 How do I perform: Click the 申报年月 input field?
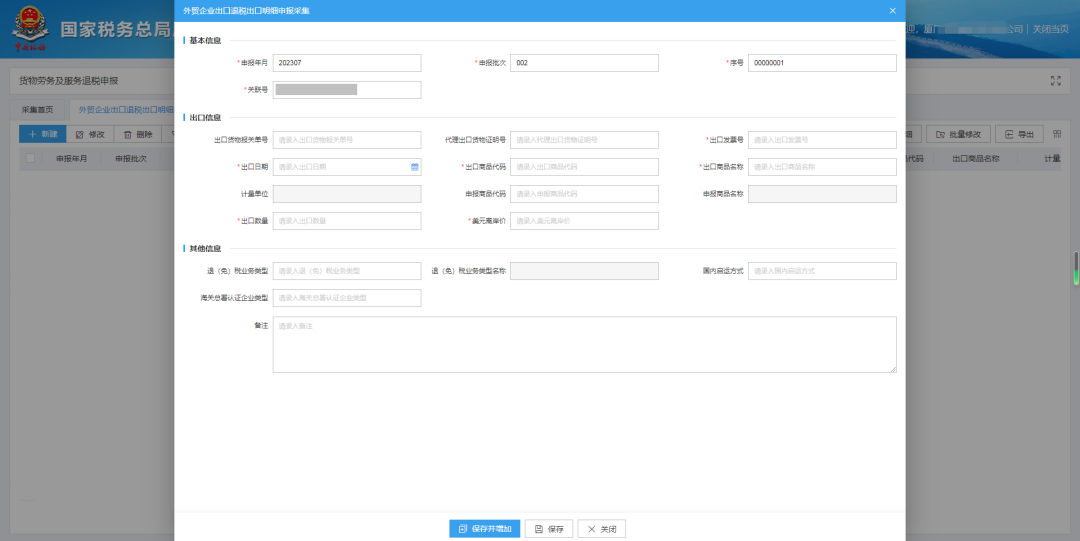(x=346, y=63)
